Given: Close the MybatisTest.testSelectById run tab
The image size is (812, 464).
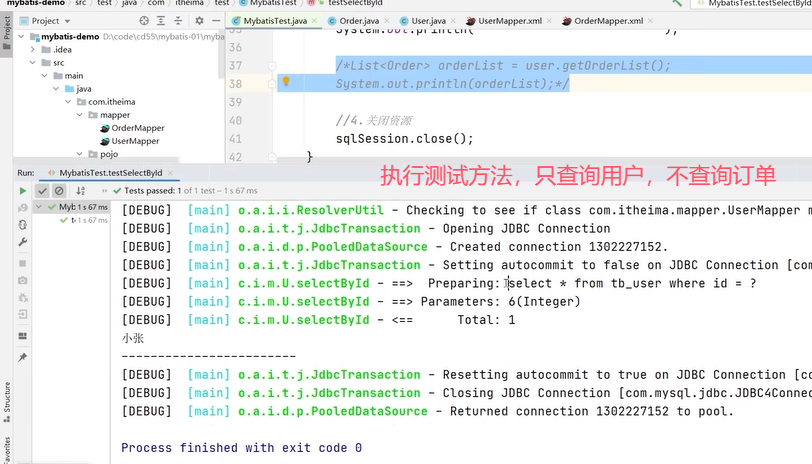Looking at the screenshot, I should click(x=170, y=172).
